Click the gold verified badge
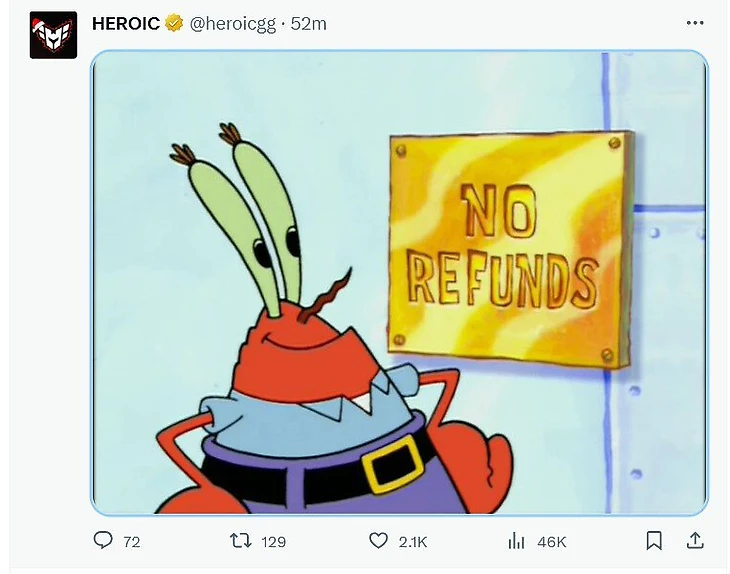Screen dimensions: 730x574 [174, 23]
